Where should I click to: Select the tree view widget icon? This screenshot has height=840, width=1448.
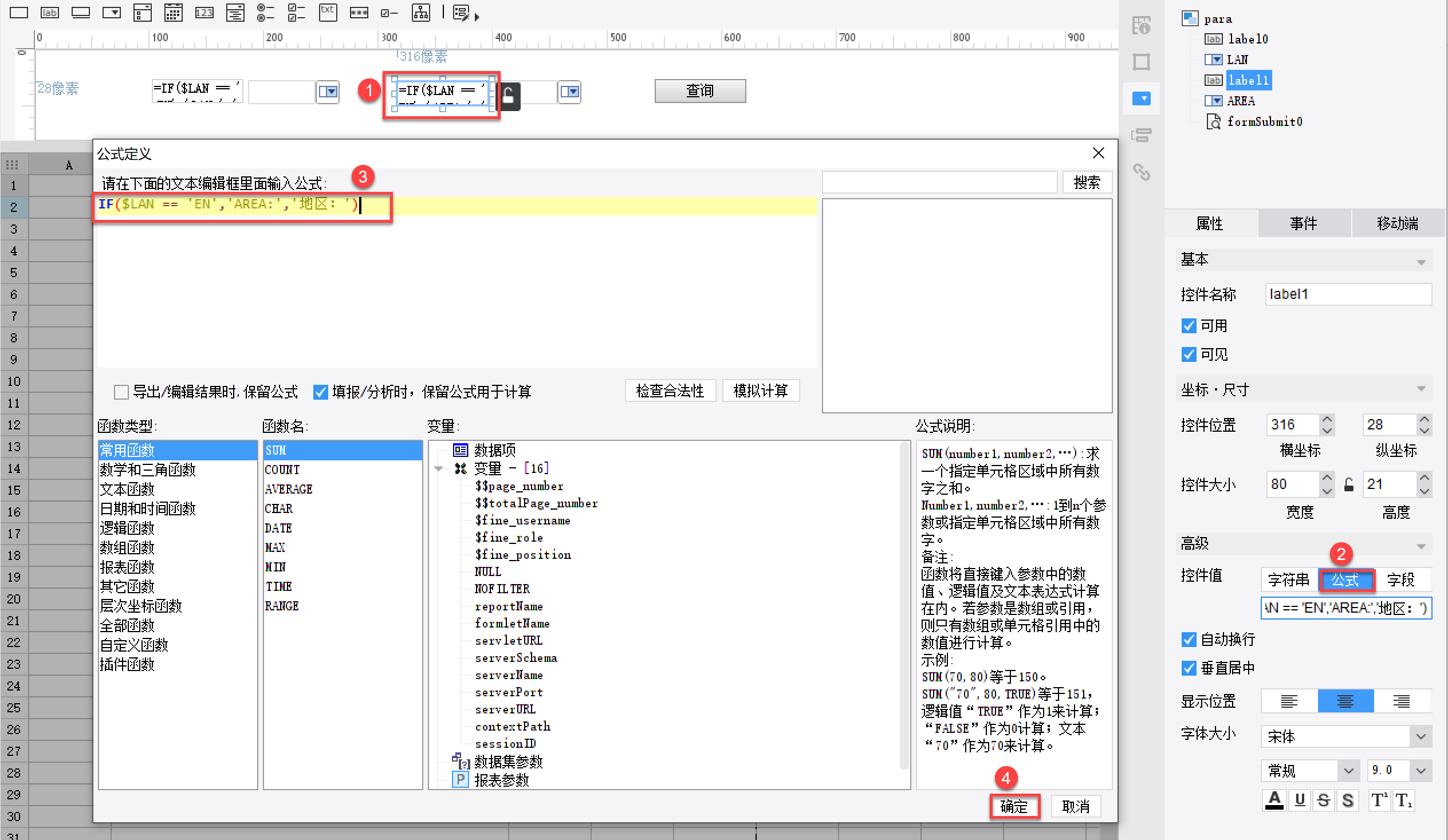(x=420, y=12)
